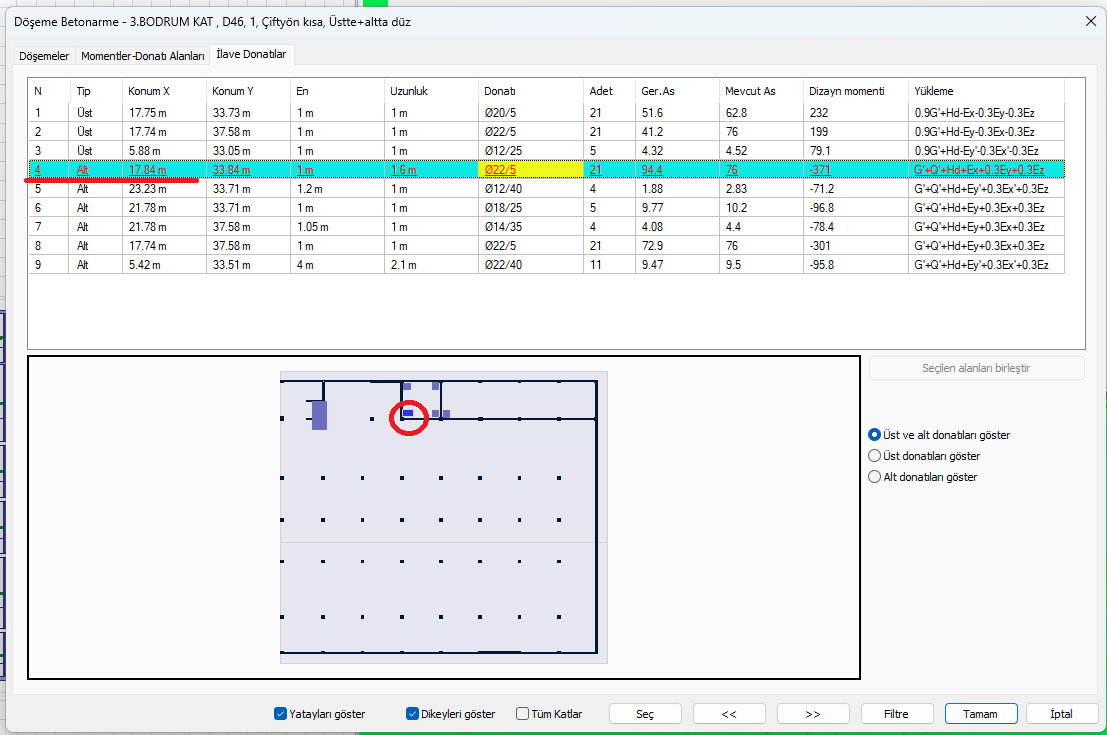Viewport: 1107px width, 735px height.
Task: Enable the 'Tüm Katlar' checkbox
Action: [522, 714]
